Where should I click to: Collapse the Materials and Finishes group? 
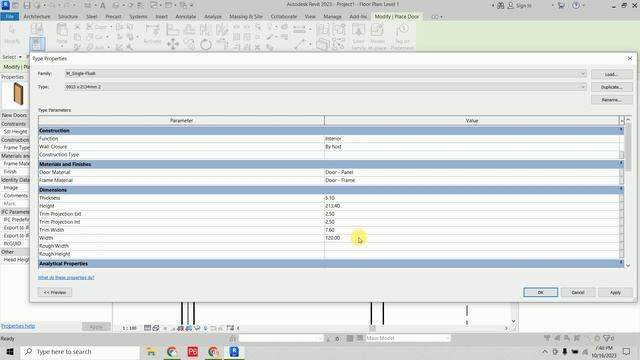point(621,164)
